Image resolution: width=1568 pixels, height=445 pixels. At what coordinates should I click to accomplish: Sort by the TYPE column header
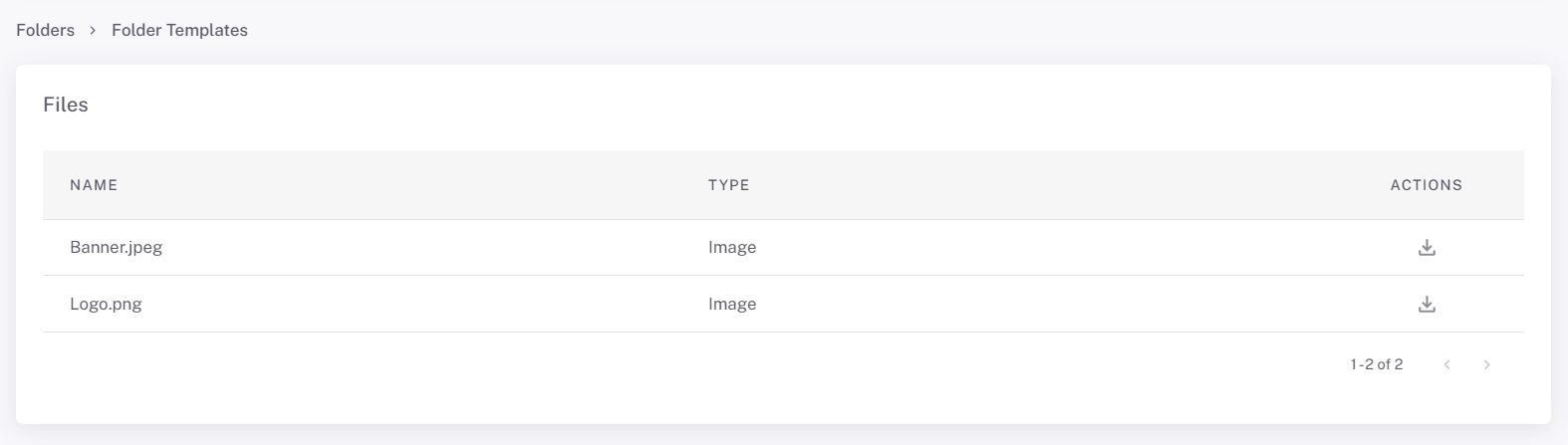click(x=728, y=185)
